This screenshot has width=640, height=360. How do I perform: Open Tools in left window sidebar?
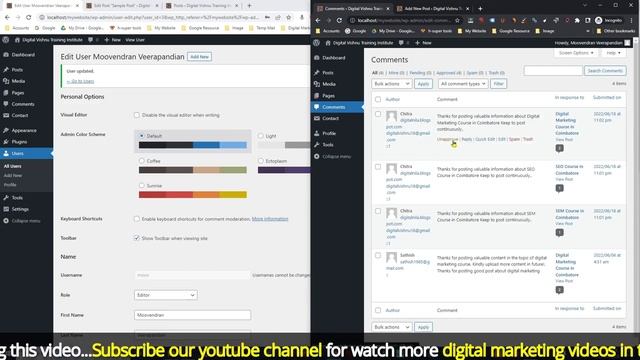pos(17,198)
